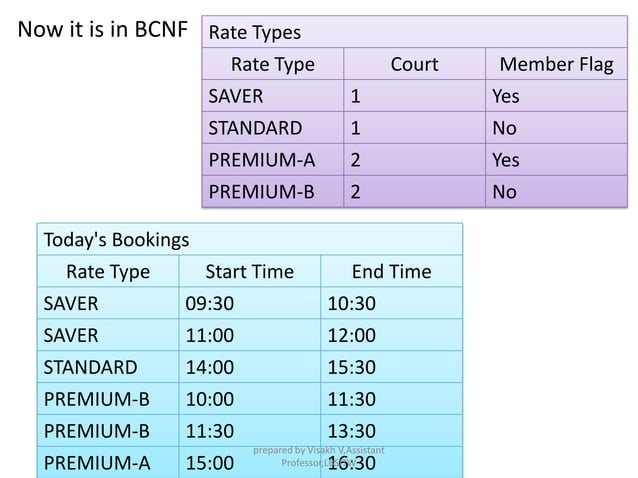Select the 10:00 start time cell
Image resolution: width=638 pixels, height=478 pixels.
coord(249,399)
